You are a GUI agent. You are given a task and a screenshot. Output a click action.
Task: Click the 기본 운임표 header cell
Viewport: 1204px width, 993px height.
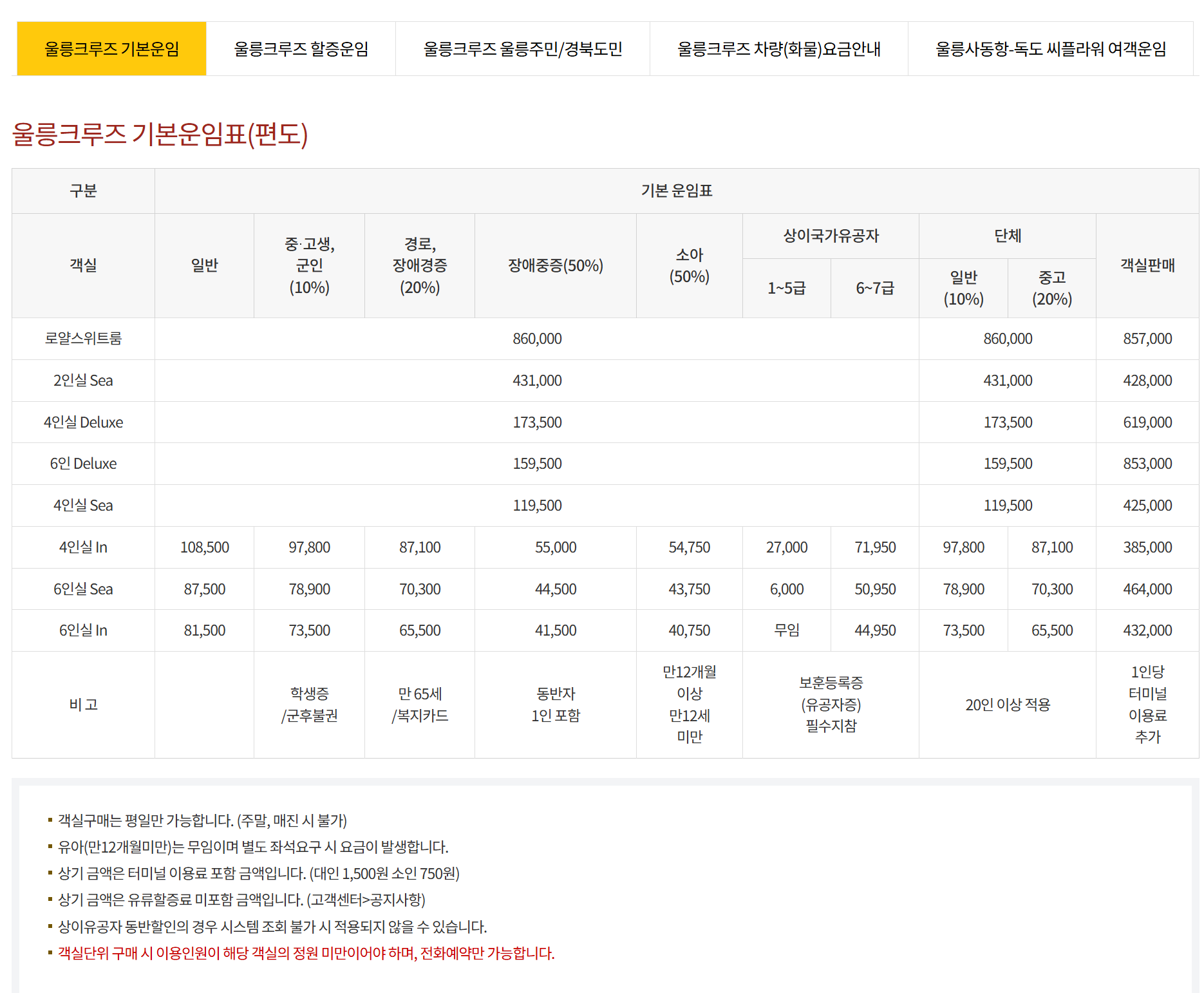tap(677, 191)
